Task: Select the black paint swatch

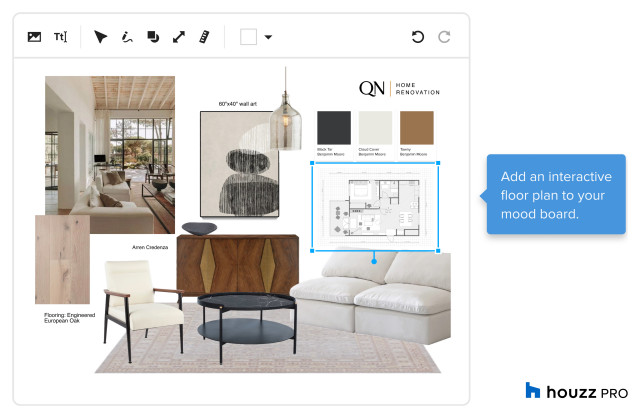Action: (334, 128)
